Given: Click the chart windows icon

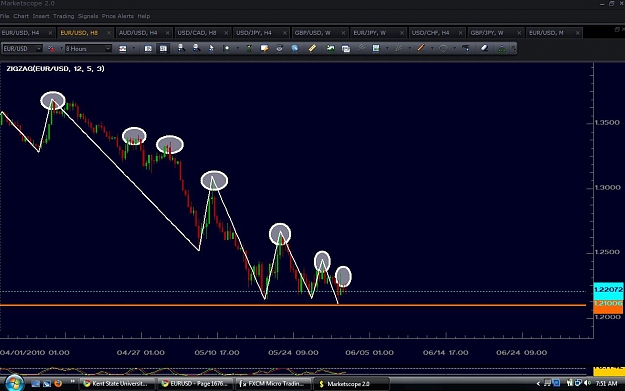Looking at the screenshot, I should 346,48.
